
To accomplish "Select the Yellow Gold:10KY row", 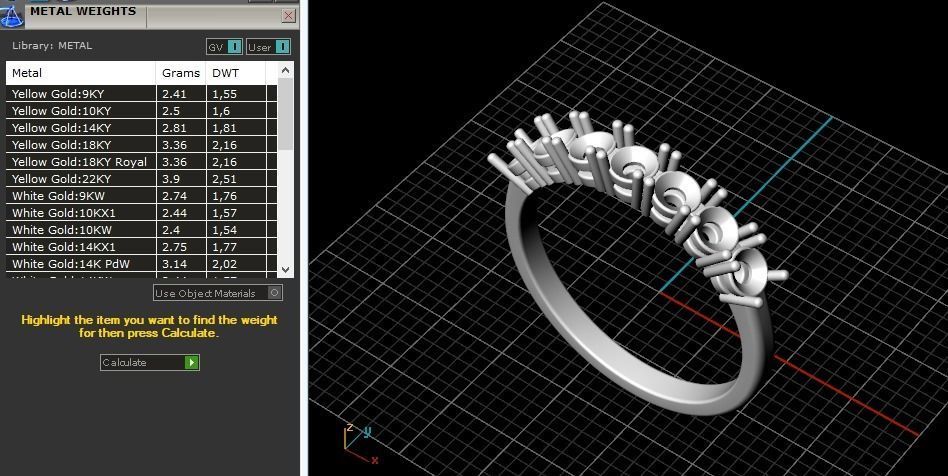I will [141, 111].
